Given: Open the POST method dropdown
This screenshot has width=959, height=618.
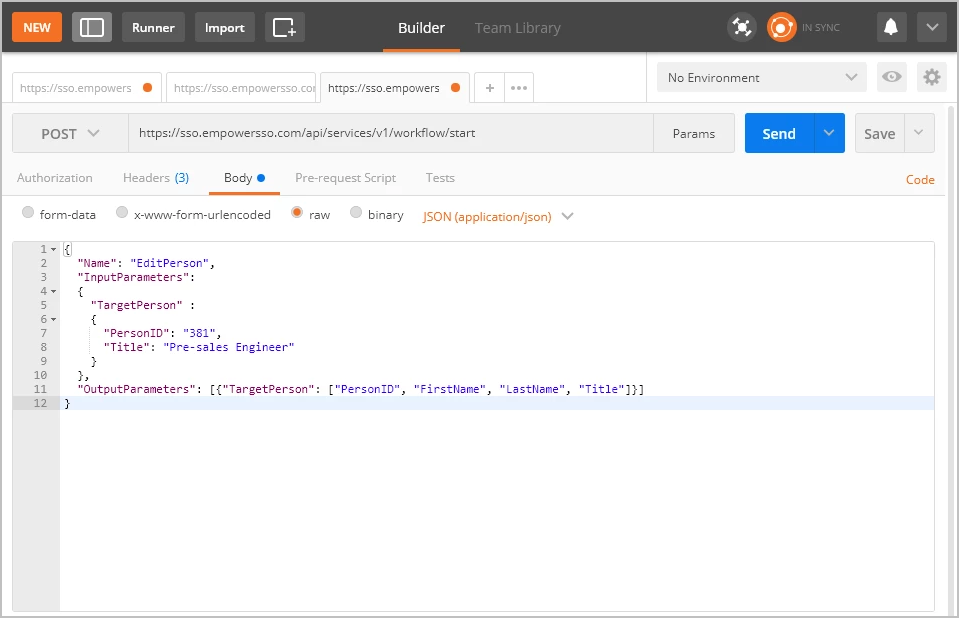Looking at the screenshot, I should click(70, 133).
